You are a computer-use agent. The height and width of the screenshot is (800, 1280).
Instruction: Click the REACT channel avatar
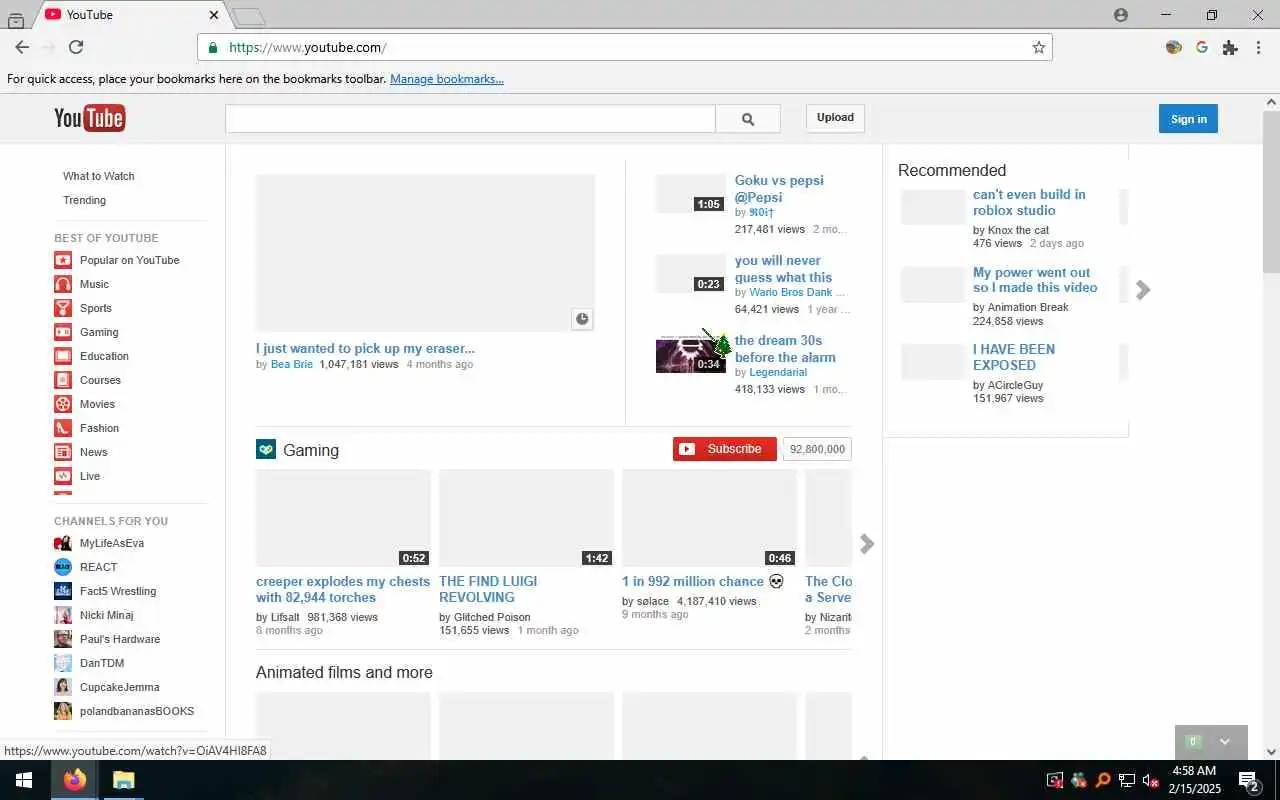63,567
